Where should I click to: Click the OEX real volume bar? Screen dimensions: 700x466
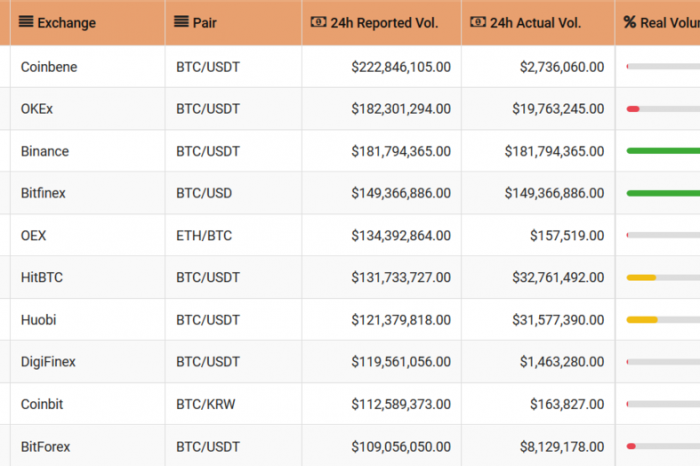[x=663, y=235]
